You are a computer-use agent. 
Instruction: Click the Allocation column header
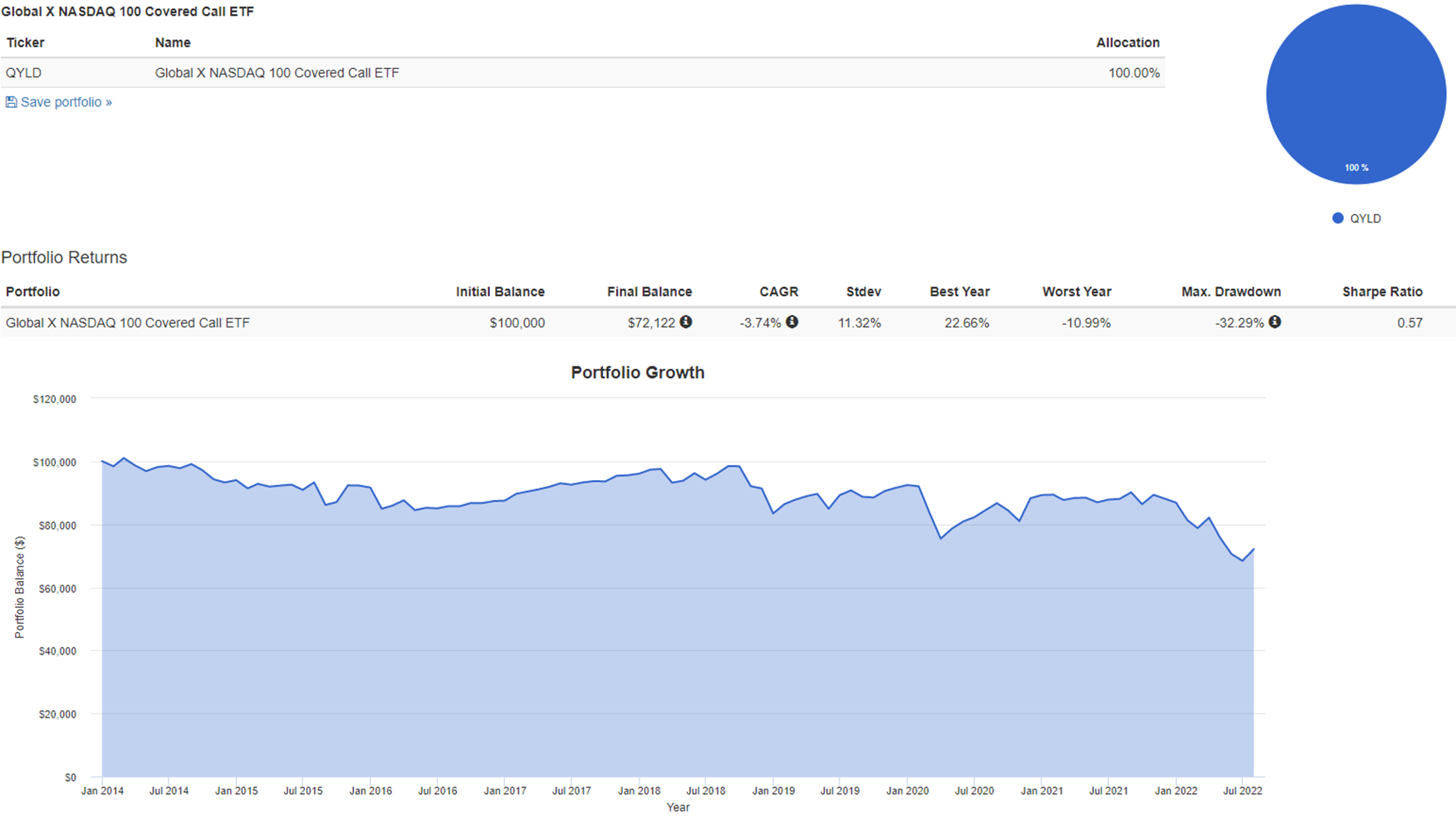tap(1128, 42)
